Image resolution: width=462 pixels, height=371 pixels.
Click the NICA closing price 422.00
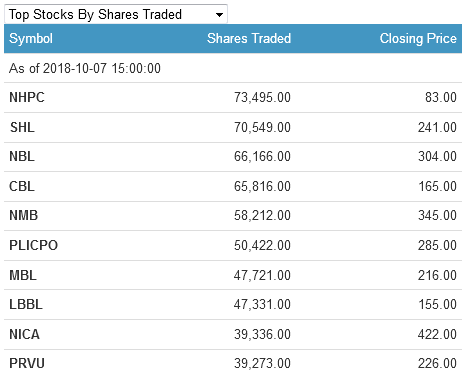[x=437, y=334]
